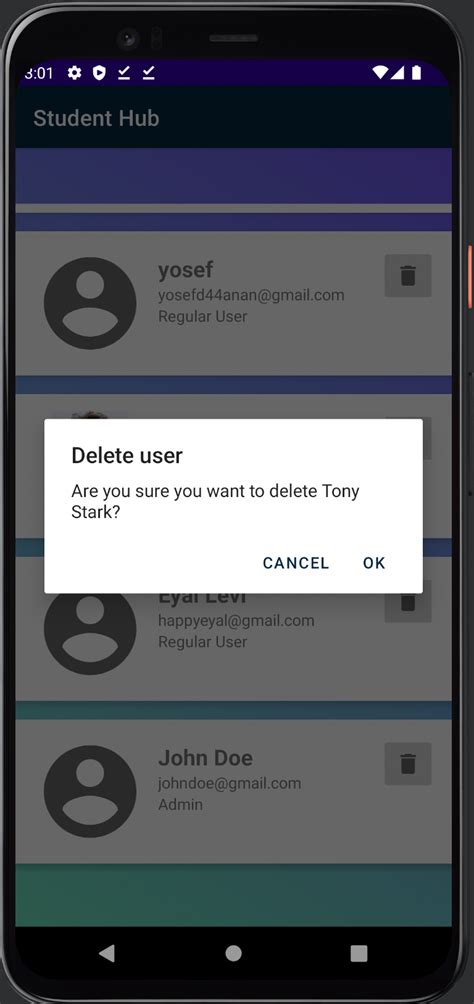This screenshot has height=1004, width=474.
Task: Tap John Doe's profile avatar icon
Action: coord(90,791)
